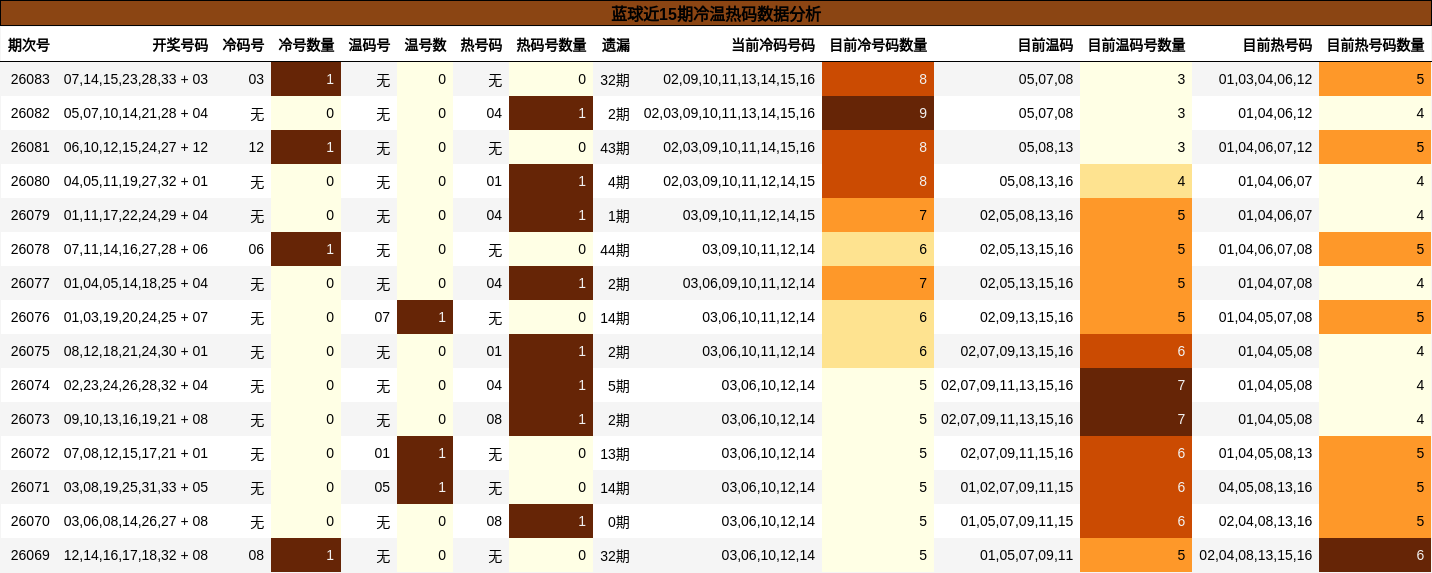Screen dimensions: 1432x573
Task: Select the 目前热号码数量 column header
Action: [x=1375, y=45]
